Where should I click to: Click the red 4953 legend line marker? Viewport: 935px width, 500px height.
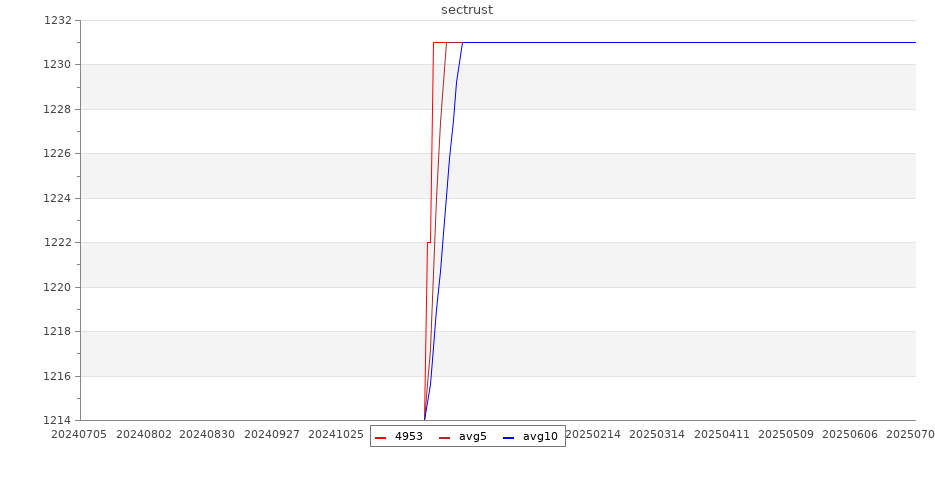click(x=380, y=437)
